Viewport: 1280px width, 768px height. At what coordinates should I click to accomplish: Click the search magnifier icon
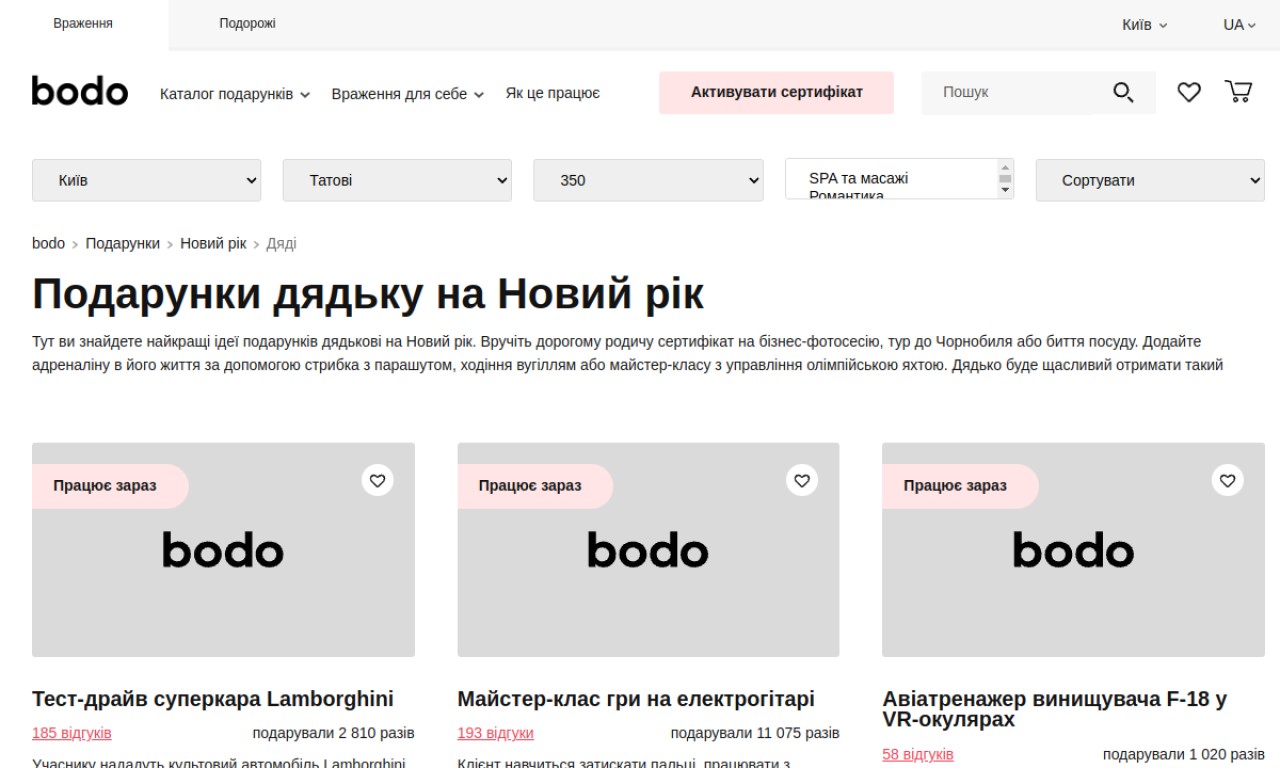pyautogui.click(x=1123, y=93)
